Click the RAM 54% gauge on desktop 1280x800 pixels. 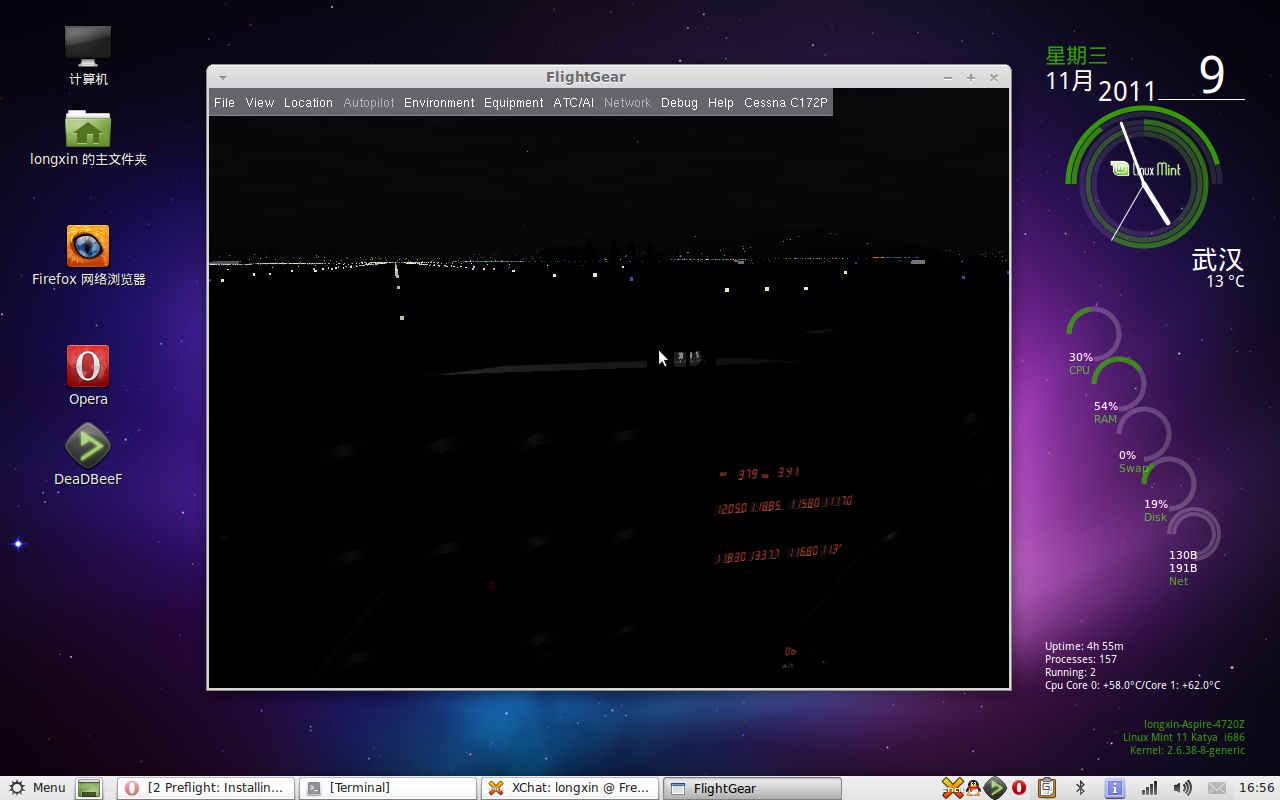[x=1118, y=385]
